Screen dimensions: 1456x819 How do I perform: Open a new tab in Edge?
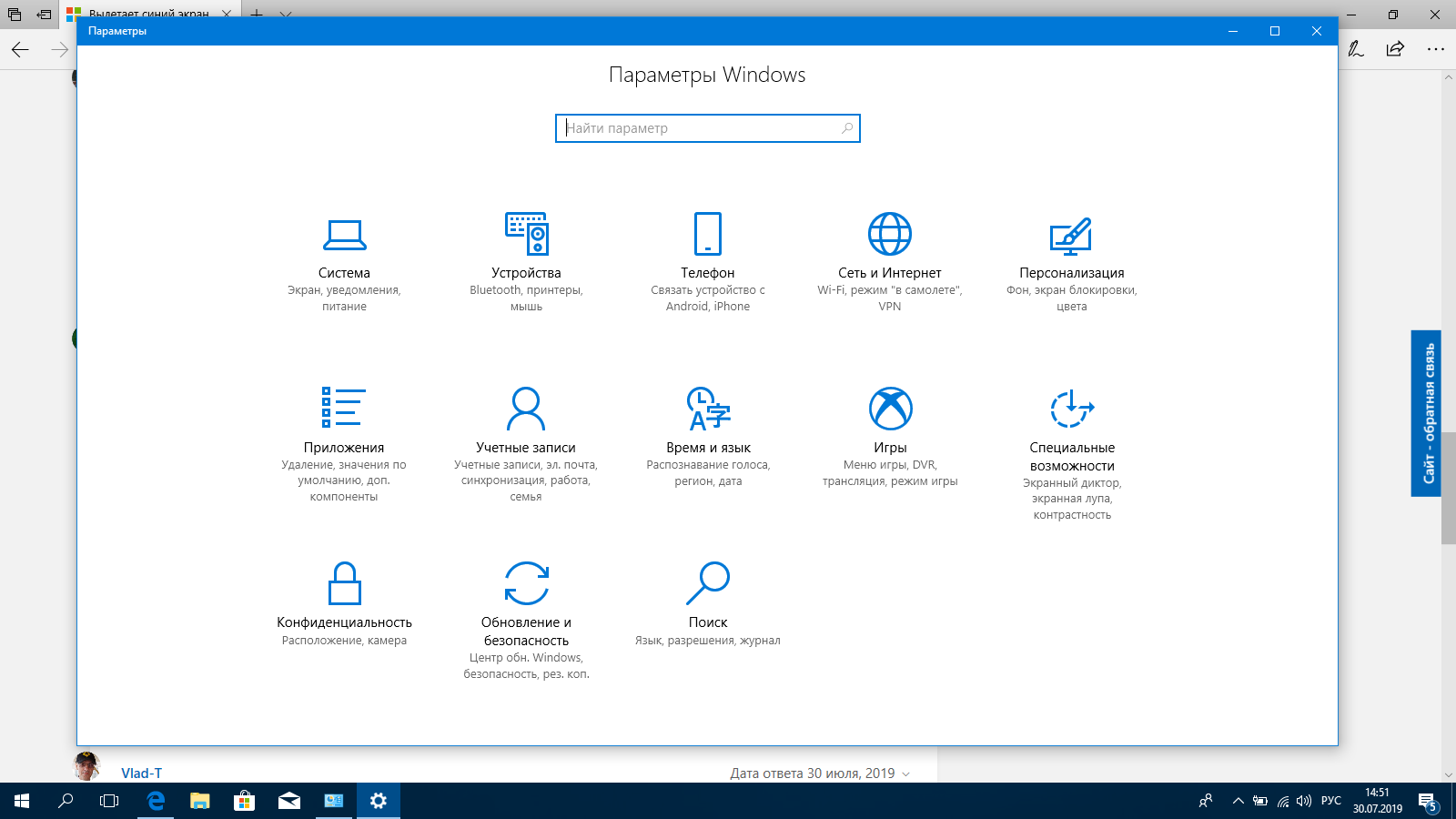click(x=257, y=14)
